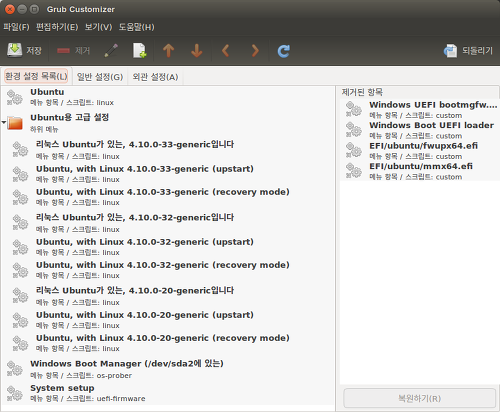Click the '제거된 항목' panel header
The width and height of the screenshot is (500, 412).
[x=362, y=92]
